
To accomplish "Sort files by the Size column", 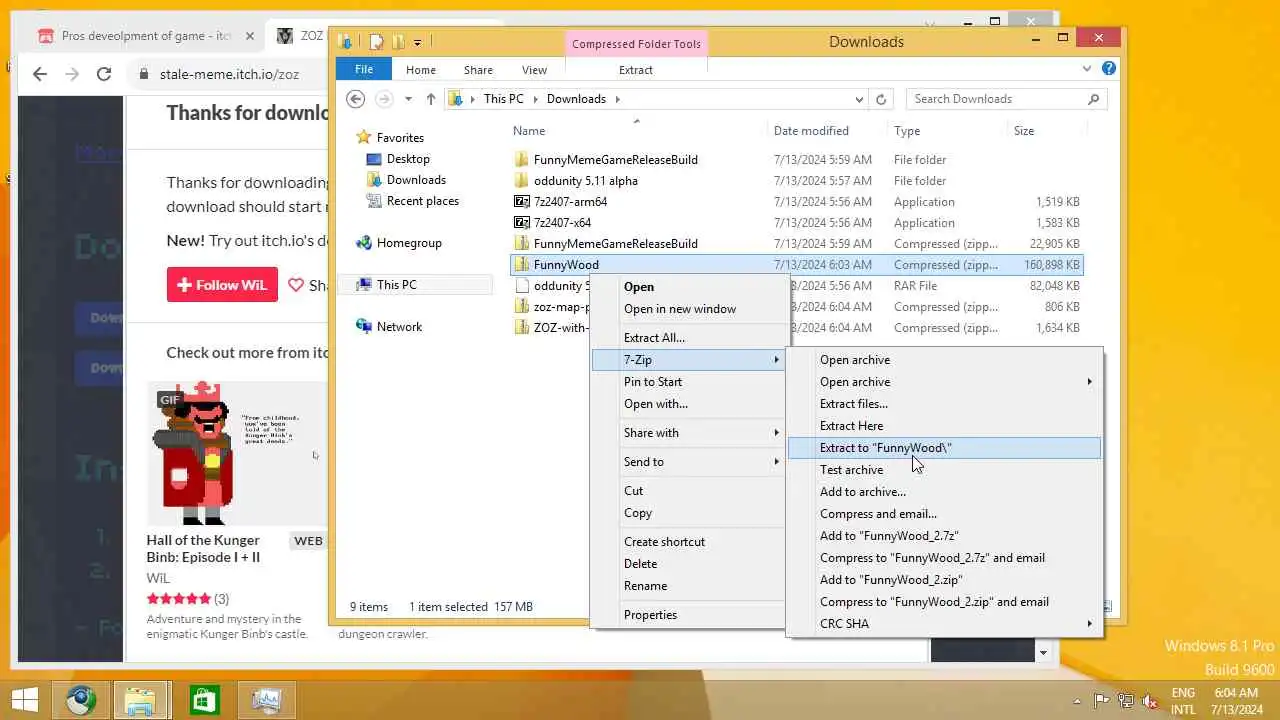I will point(1024,131).
